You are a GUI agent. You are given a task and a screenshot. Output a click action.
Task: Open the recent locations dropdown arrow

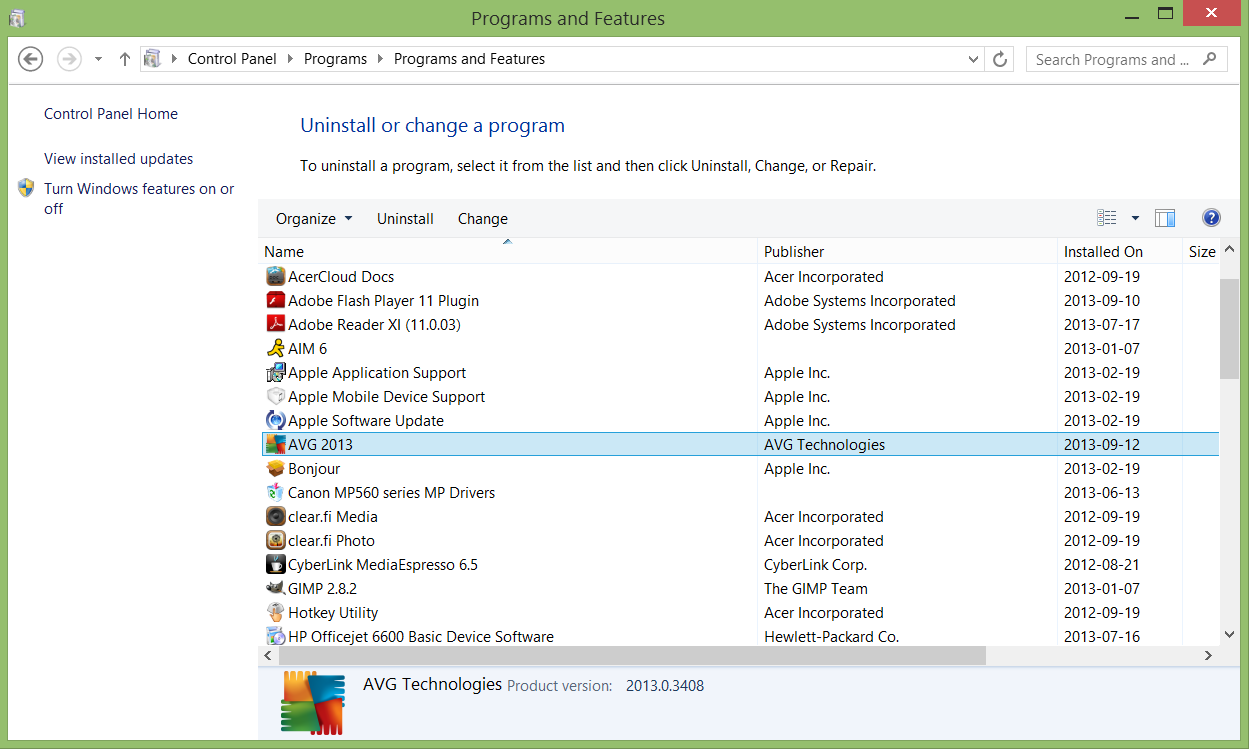[x=98, y=59]
